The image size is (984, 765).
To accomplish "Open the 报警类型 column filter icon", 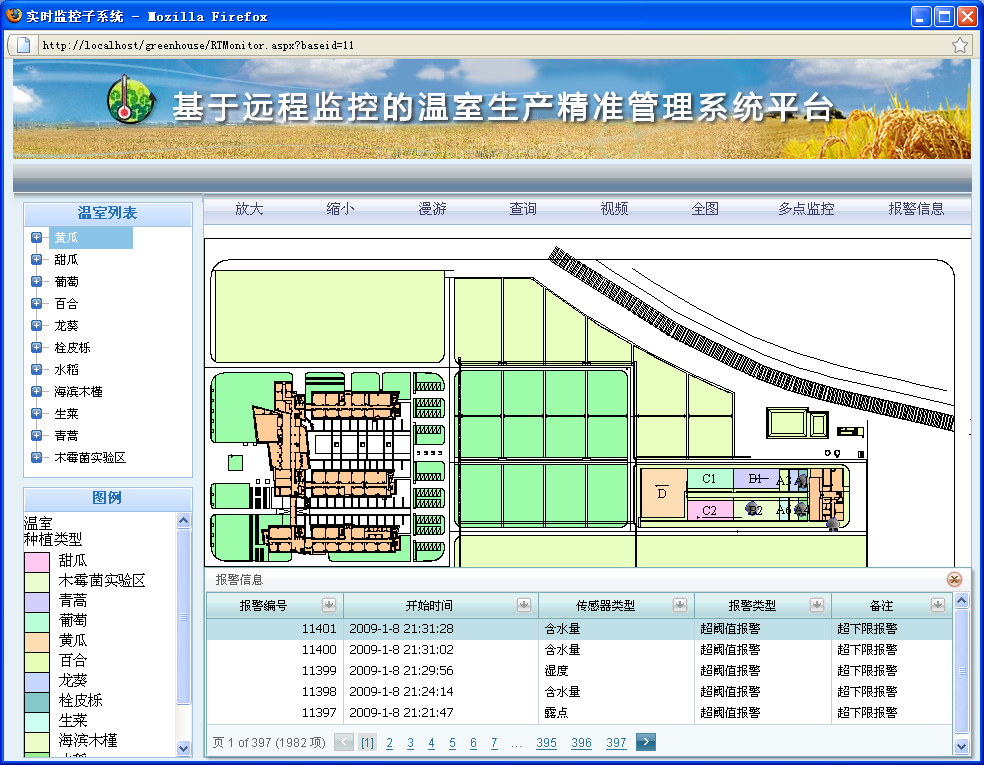I will click(817, 605).
